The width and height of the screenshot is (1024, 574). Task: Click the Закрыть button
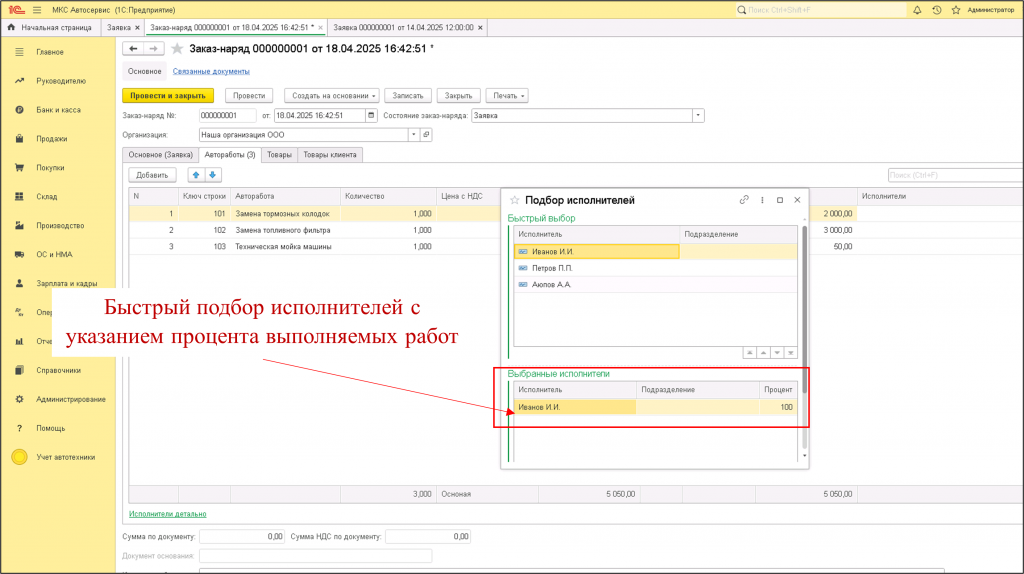(x=458, y=95)
